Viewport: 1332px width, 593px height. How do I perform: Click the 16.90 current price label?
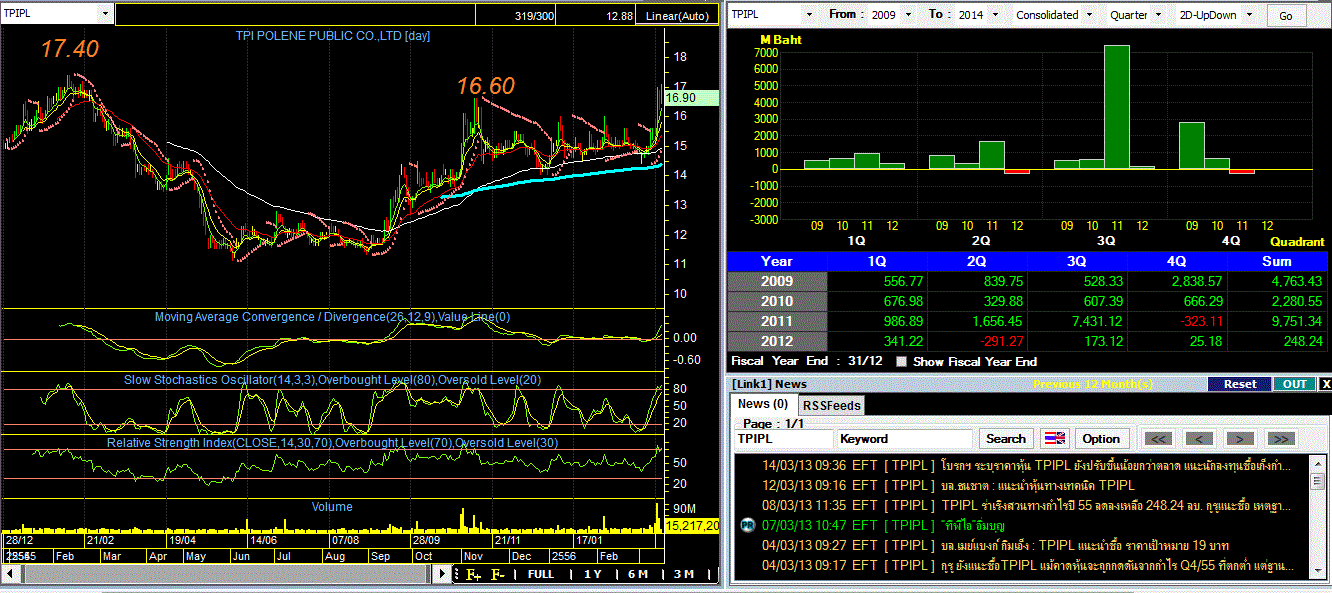tap(691, 98)
